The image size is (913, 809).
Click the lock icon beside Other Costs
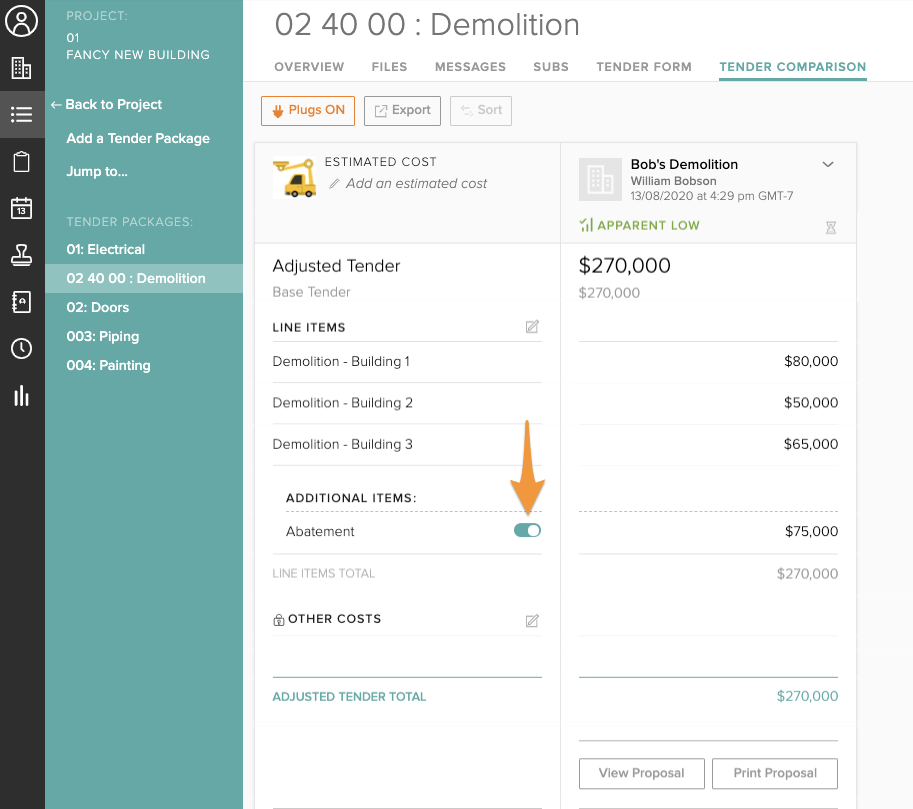[x=279, y=620]
